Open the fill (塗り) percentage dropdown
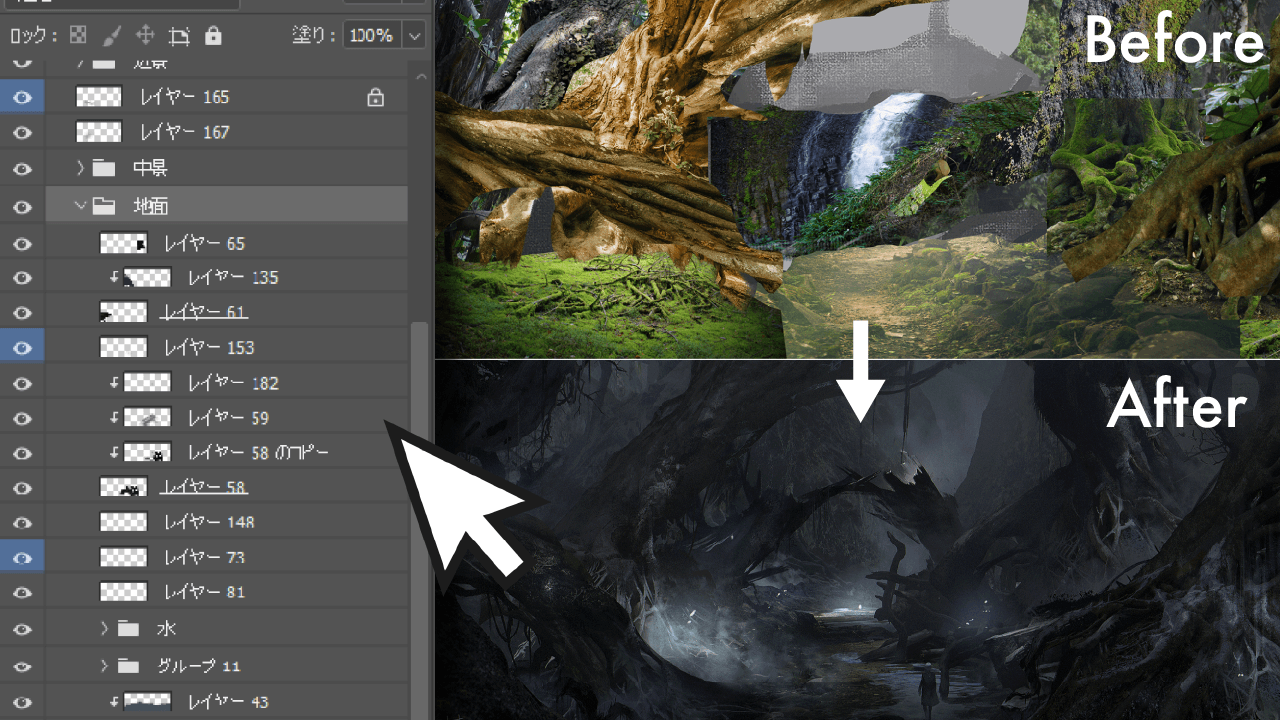 tap(414, 36)
